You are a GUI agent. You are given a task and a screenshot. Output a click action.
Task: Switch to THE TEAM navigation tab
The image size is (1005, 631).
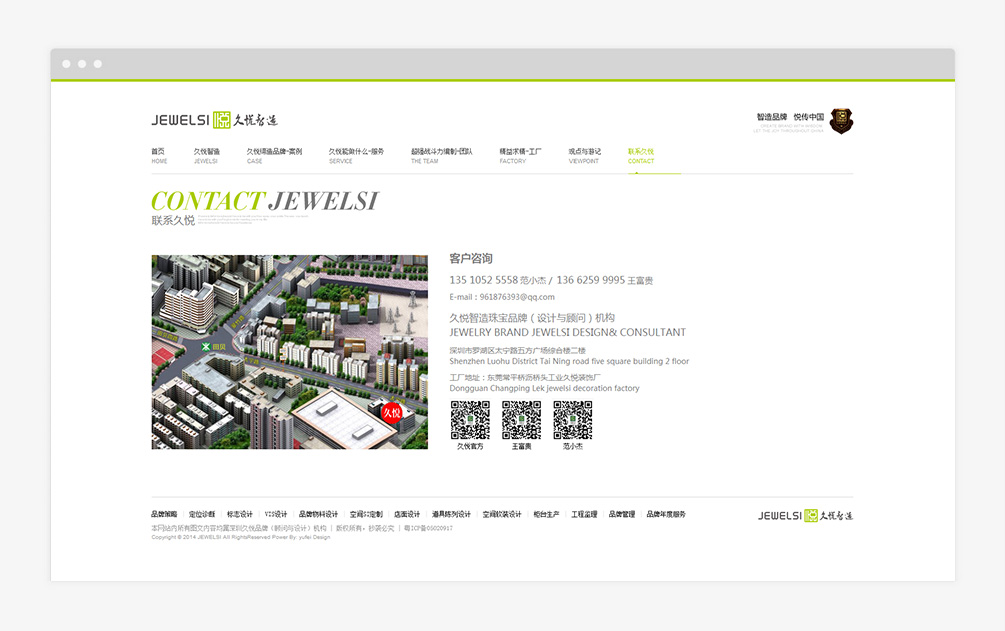(x=441, y=156)
